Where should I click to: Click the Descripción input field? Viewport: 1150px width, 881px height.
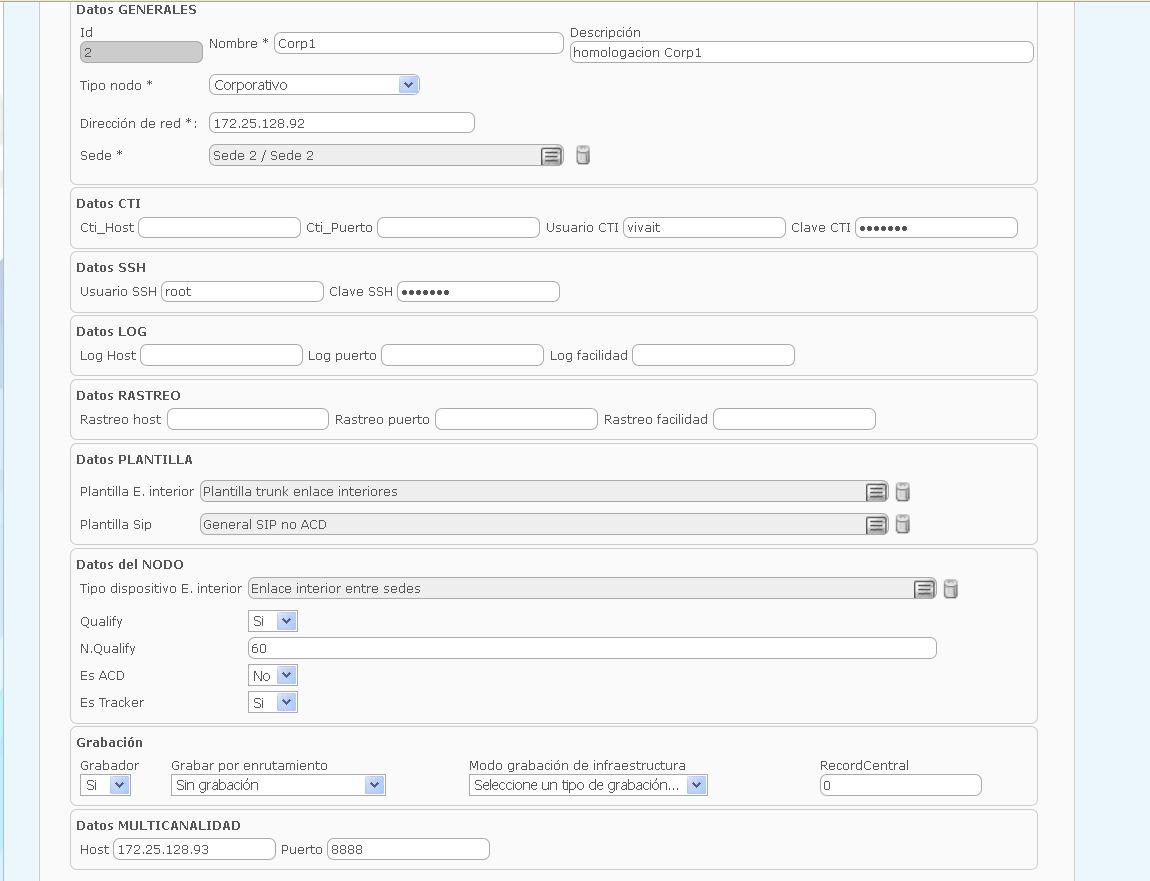click(x=802, y=52)
